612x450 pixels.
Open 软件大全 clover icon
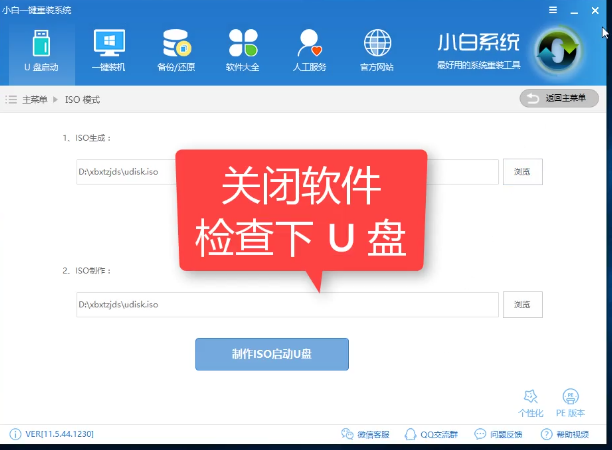[x=243, y=50]
